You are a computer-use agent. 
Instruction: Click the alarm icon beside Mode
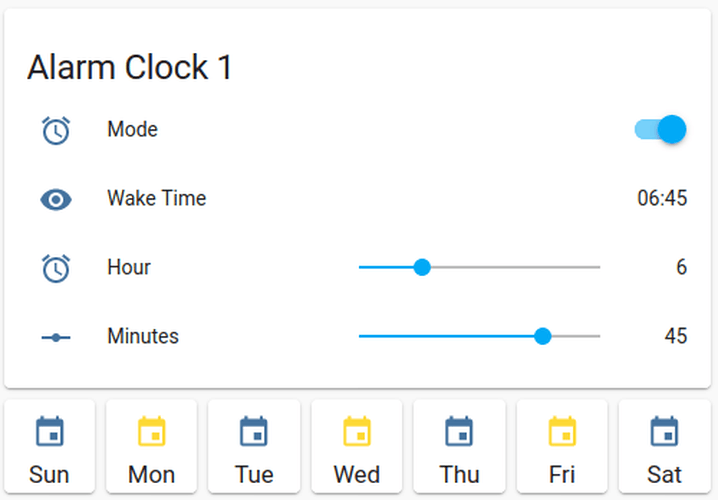(x=56, y=130)
